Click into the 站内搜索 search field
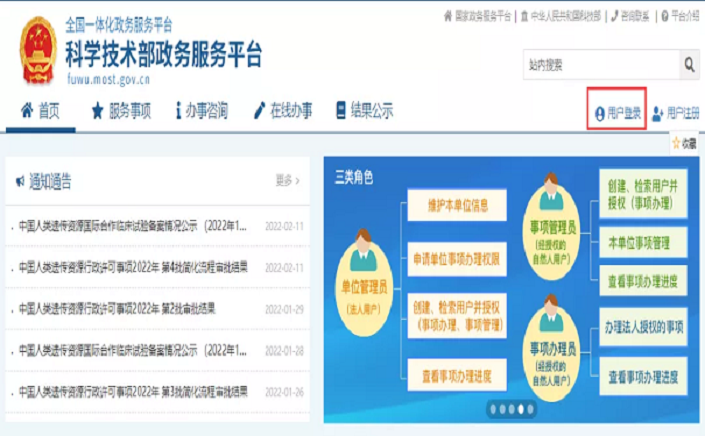This screenshot has width=705, height=436. click(600, 65)
